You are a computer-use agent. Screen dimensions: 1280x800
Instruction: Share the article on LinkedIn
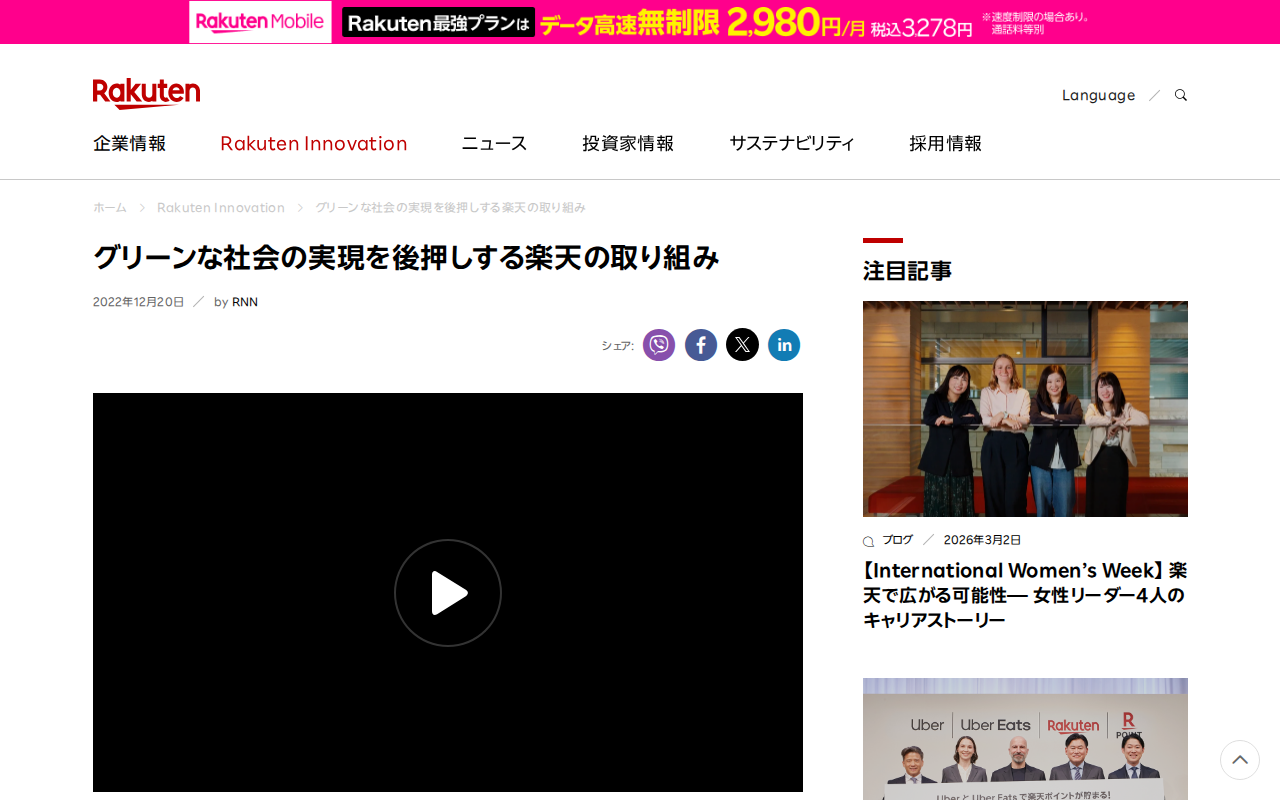[x=784, y=344]
